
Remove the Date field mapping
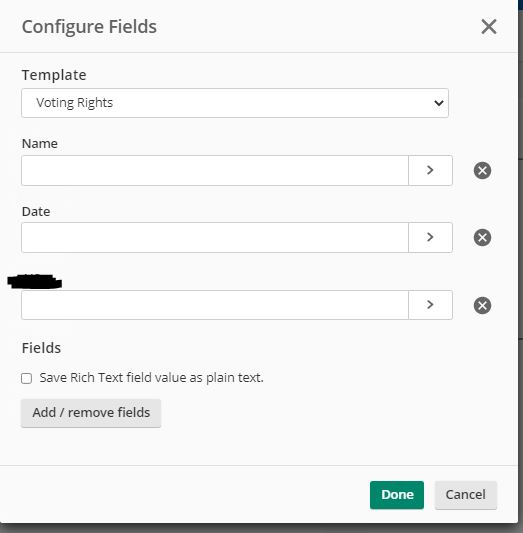click(x=482, y=237)
